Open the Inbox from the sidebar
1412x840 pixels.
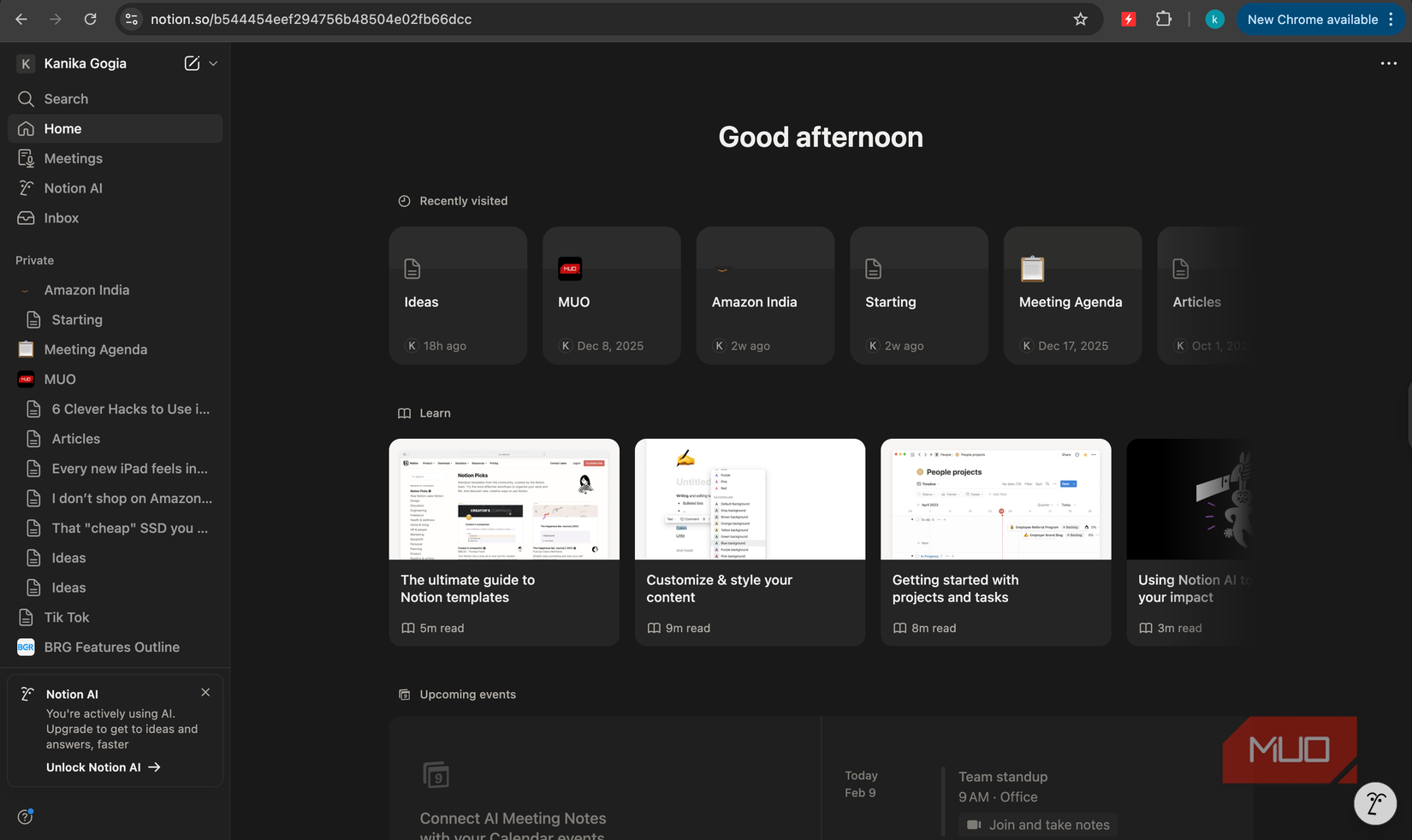pos(61,218)
